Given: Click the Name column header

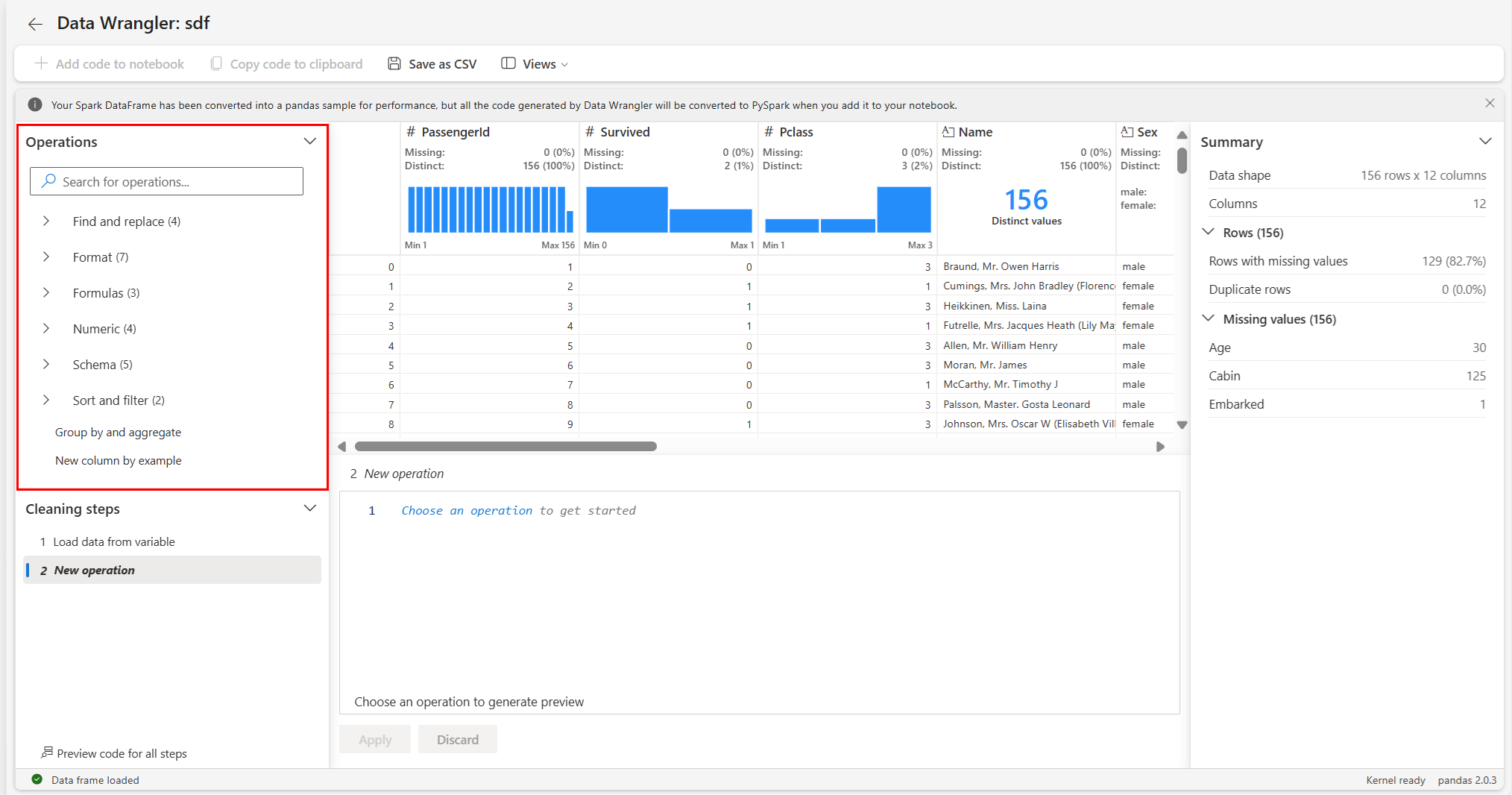Looking at the screenshot, I should click(x=975, y=132).
